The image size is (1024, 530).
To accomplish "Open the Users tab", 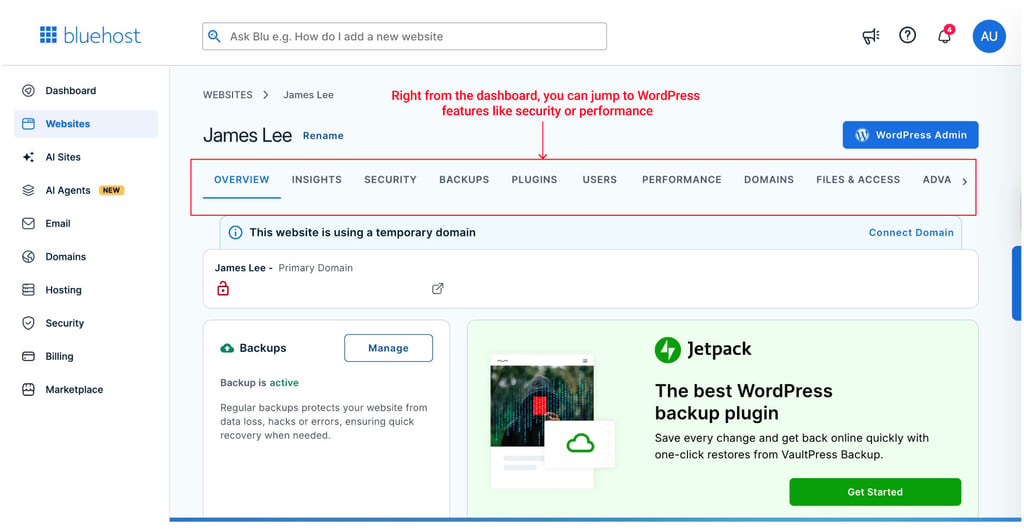I will (x=600, y=179).
